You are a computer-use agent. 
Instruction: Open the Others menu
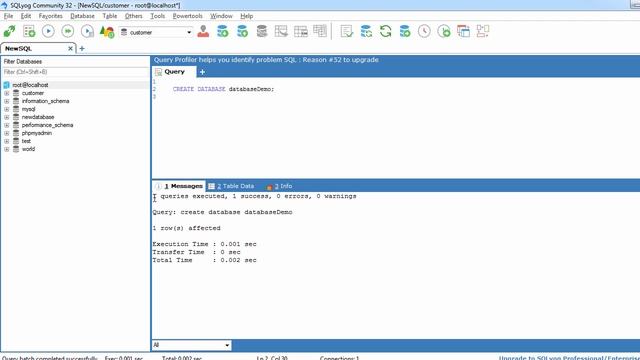[x=133, y=16]
